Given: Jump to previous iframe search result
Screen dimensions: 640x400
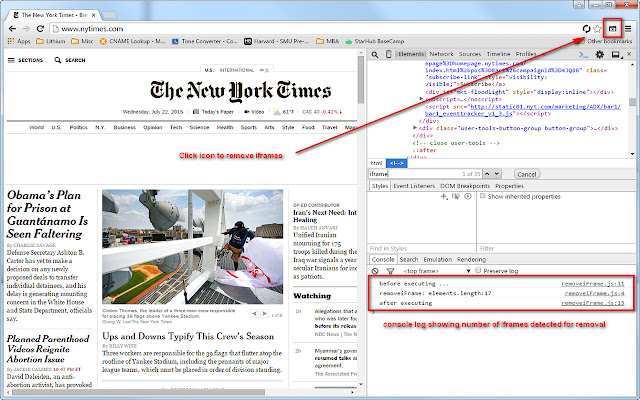Looking at the screenshot, I should (487, 174).
